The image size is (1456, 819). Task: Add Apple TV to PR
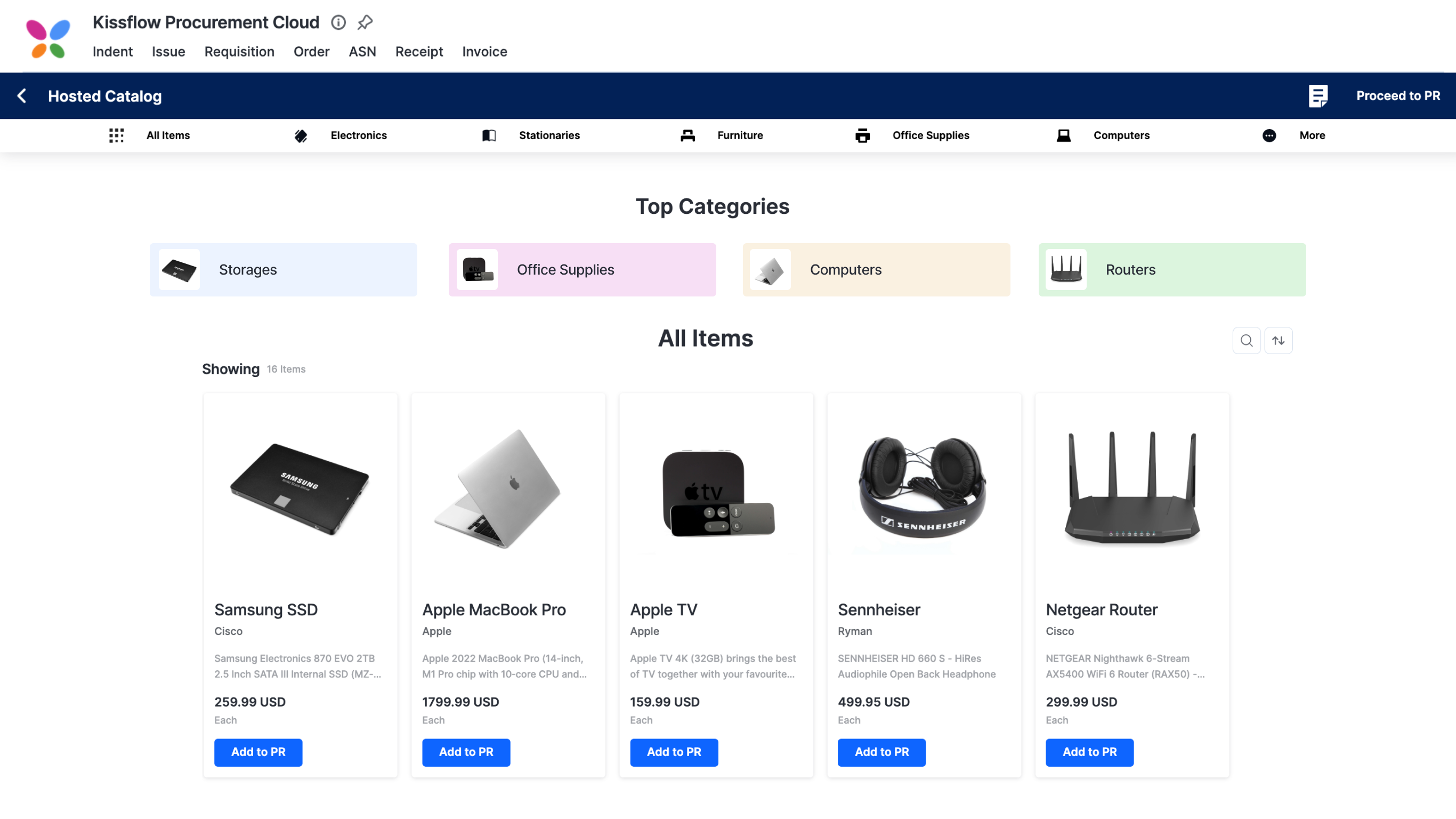coord(674,752)
